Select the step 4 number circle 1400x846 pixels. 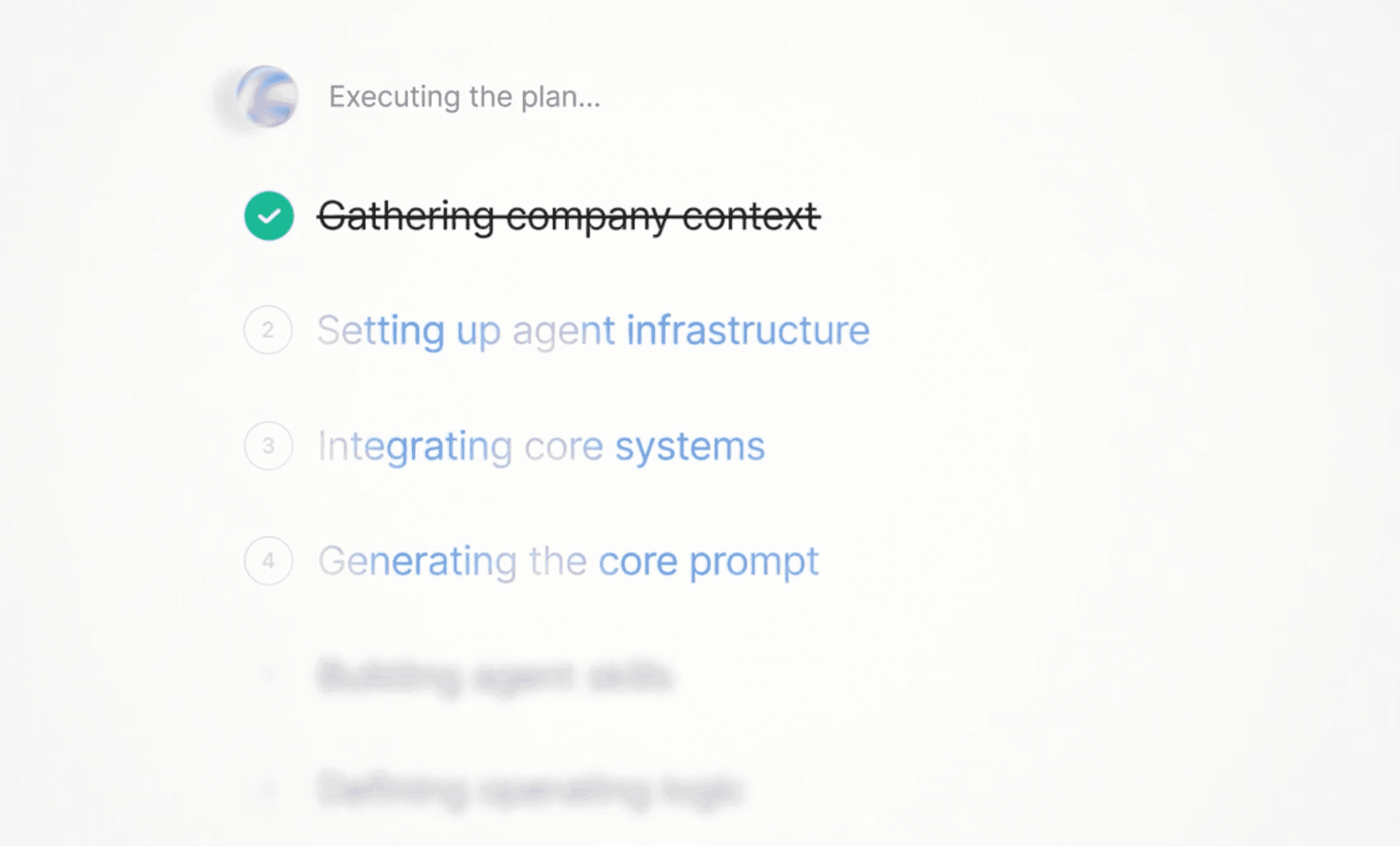pyautogui.click(x=268, y=561)
